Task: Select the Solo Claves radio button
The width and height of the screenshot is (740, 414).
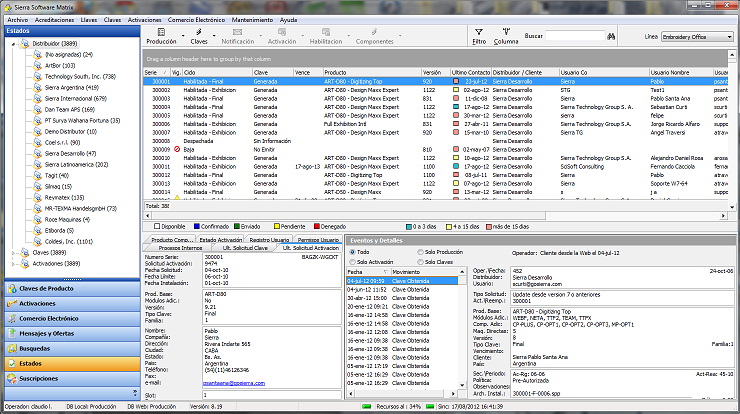Action: [420, 262]
